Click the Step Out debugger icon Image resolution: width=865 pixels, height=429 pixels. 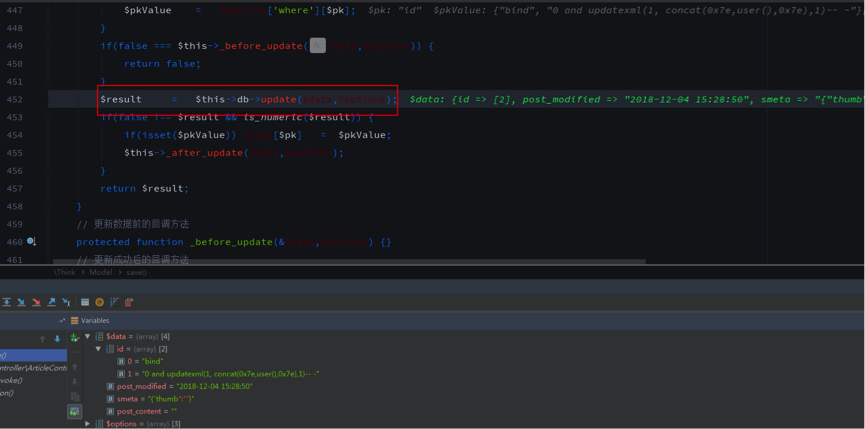click(51, 301)
